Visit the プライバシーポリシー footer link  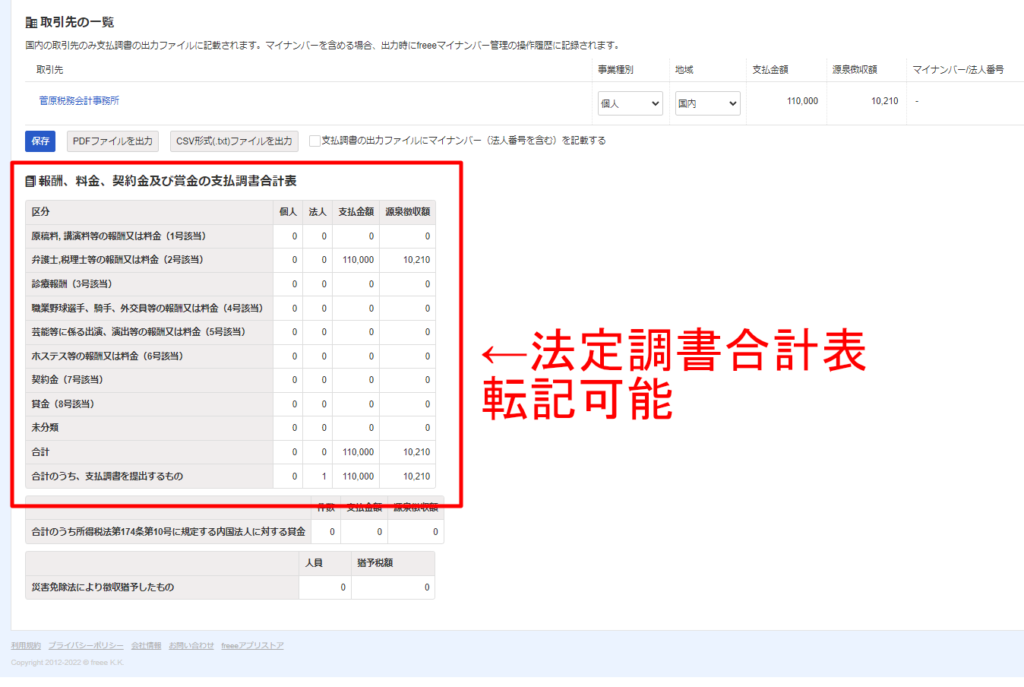pos(85,645)
